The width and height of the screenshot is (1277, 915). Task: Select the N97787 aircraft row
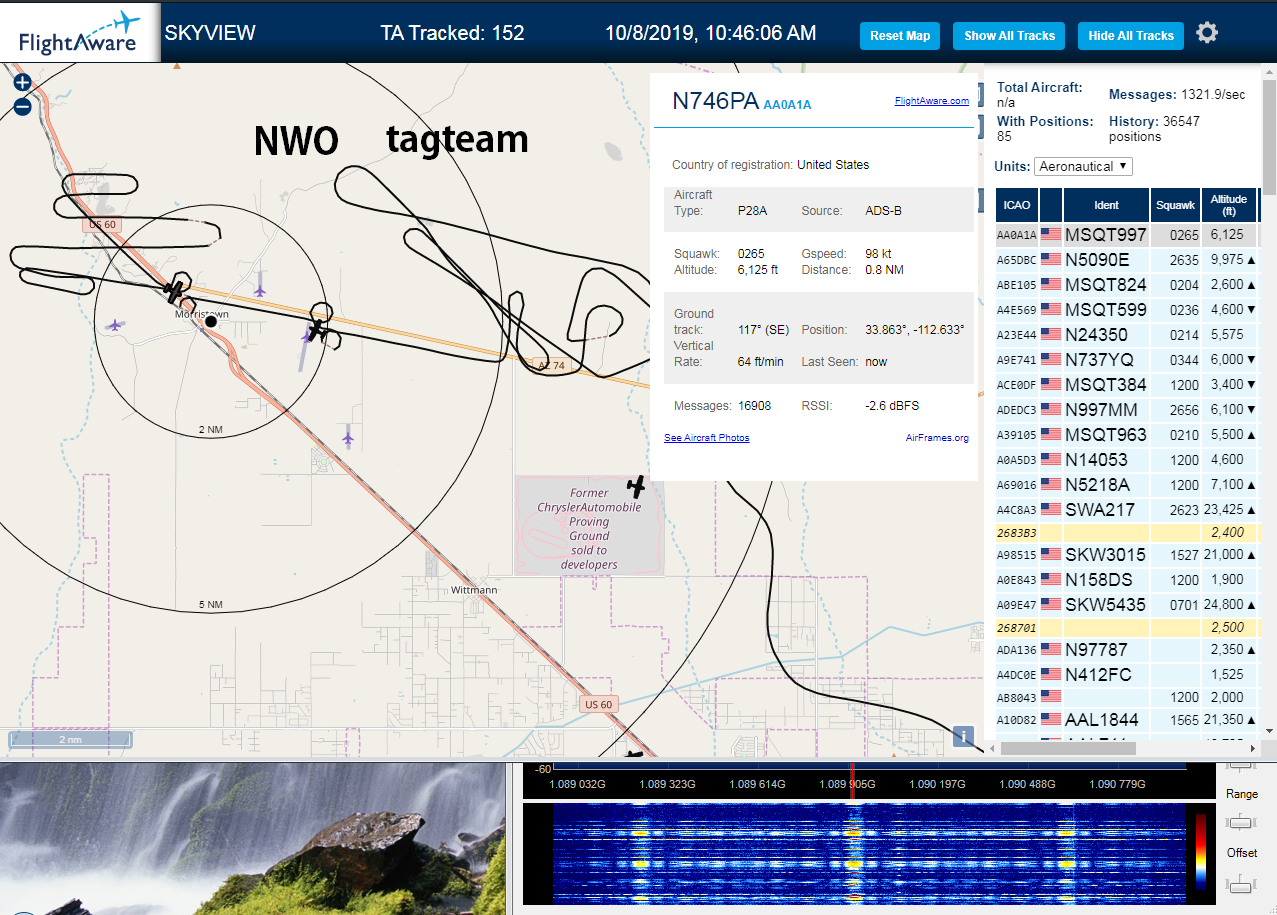[1127, 650]
